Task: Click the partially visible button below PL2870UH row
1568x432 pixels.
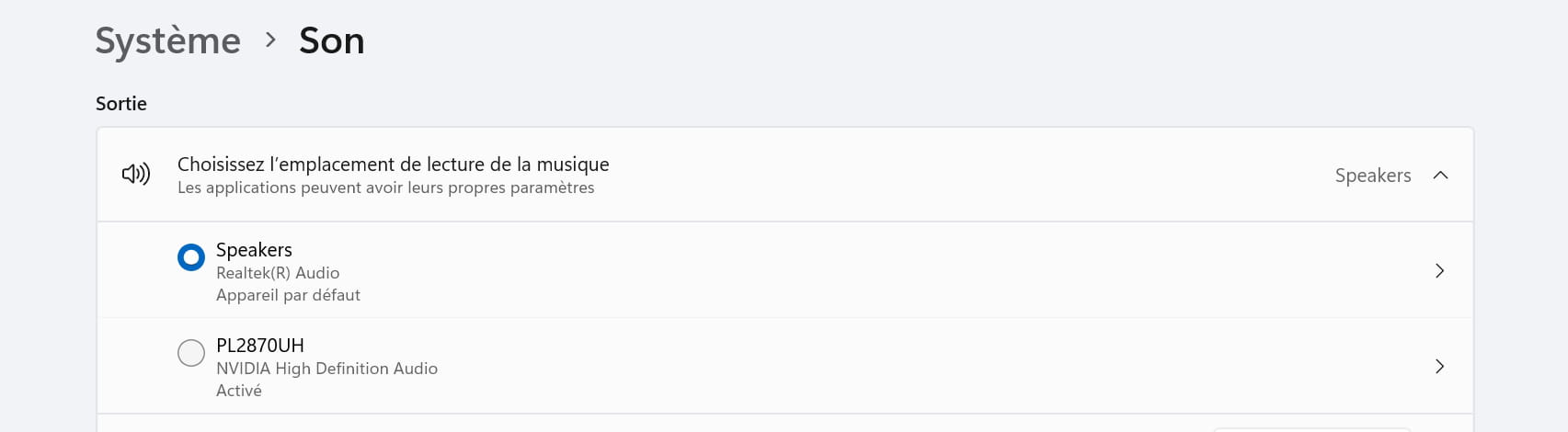Action: (x=1311, y=428)
